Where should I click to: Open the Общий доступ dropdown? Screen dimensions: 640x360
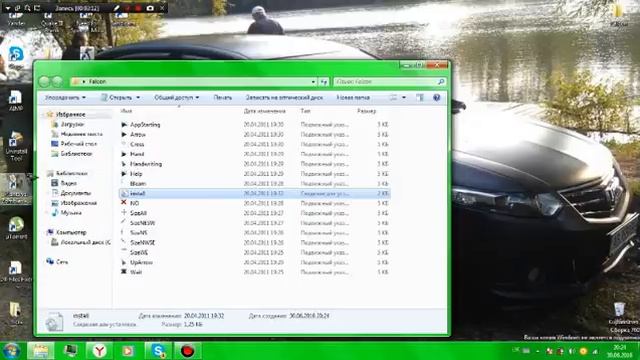176,98
